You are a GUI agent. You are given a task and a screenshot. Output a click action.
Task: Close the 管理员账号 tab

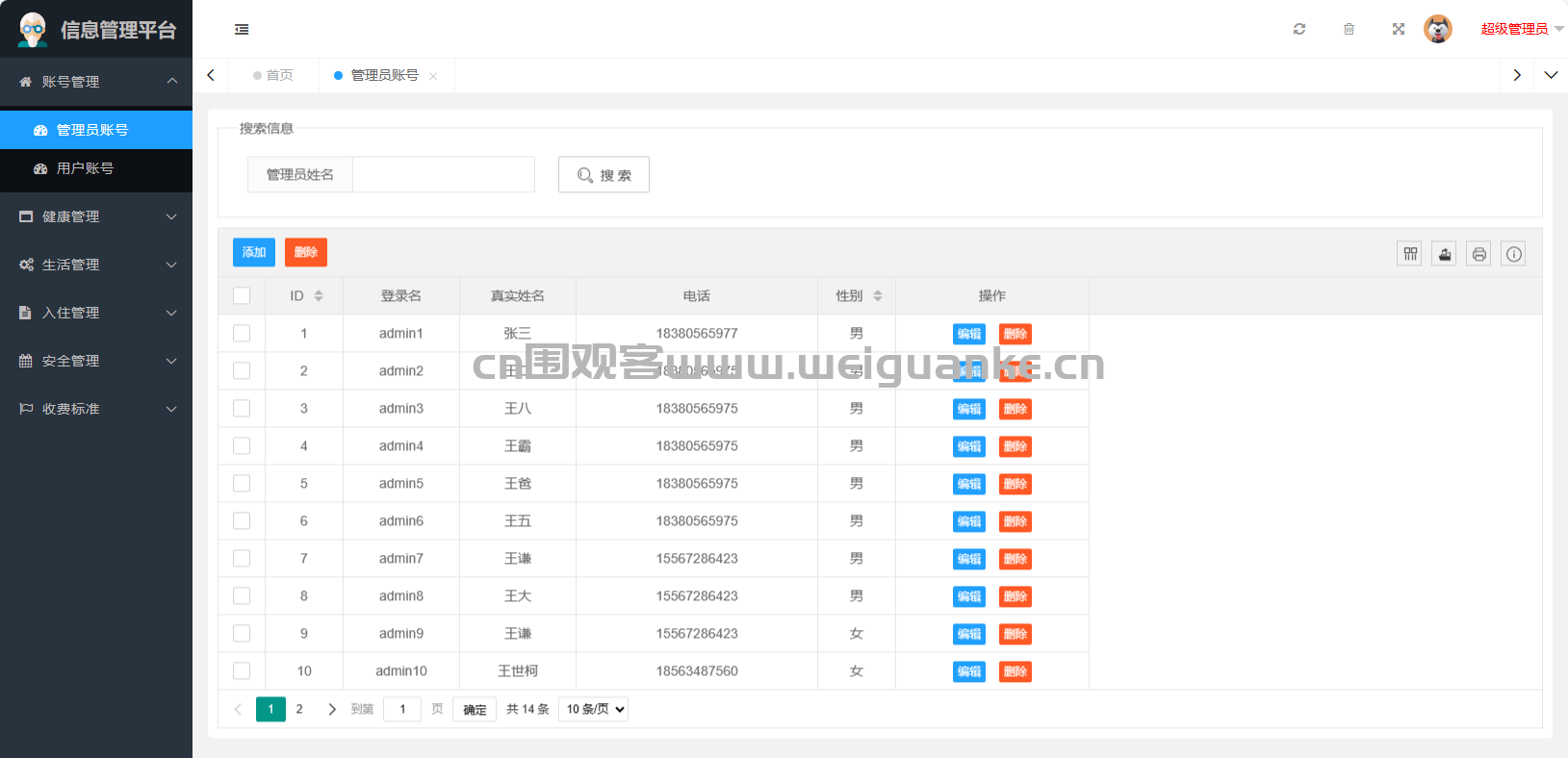coord(433,76)
